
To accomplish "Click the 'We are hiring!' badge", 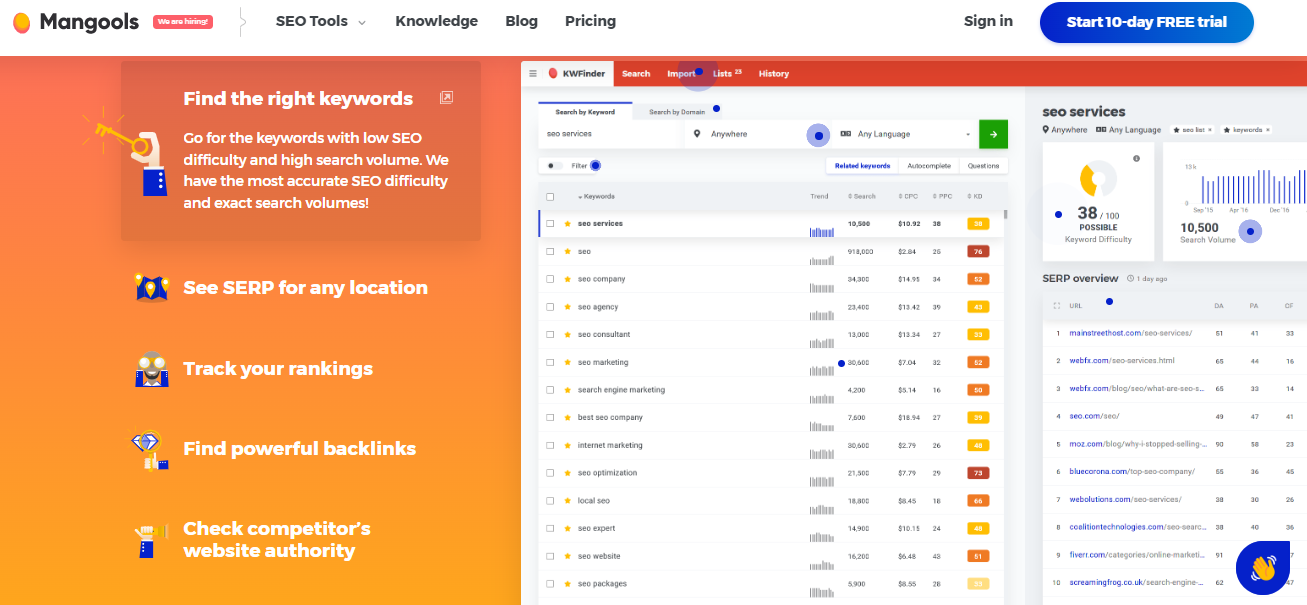I will [x=182, y=21].
